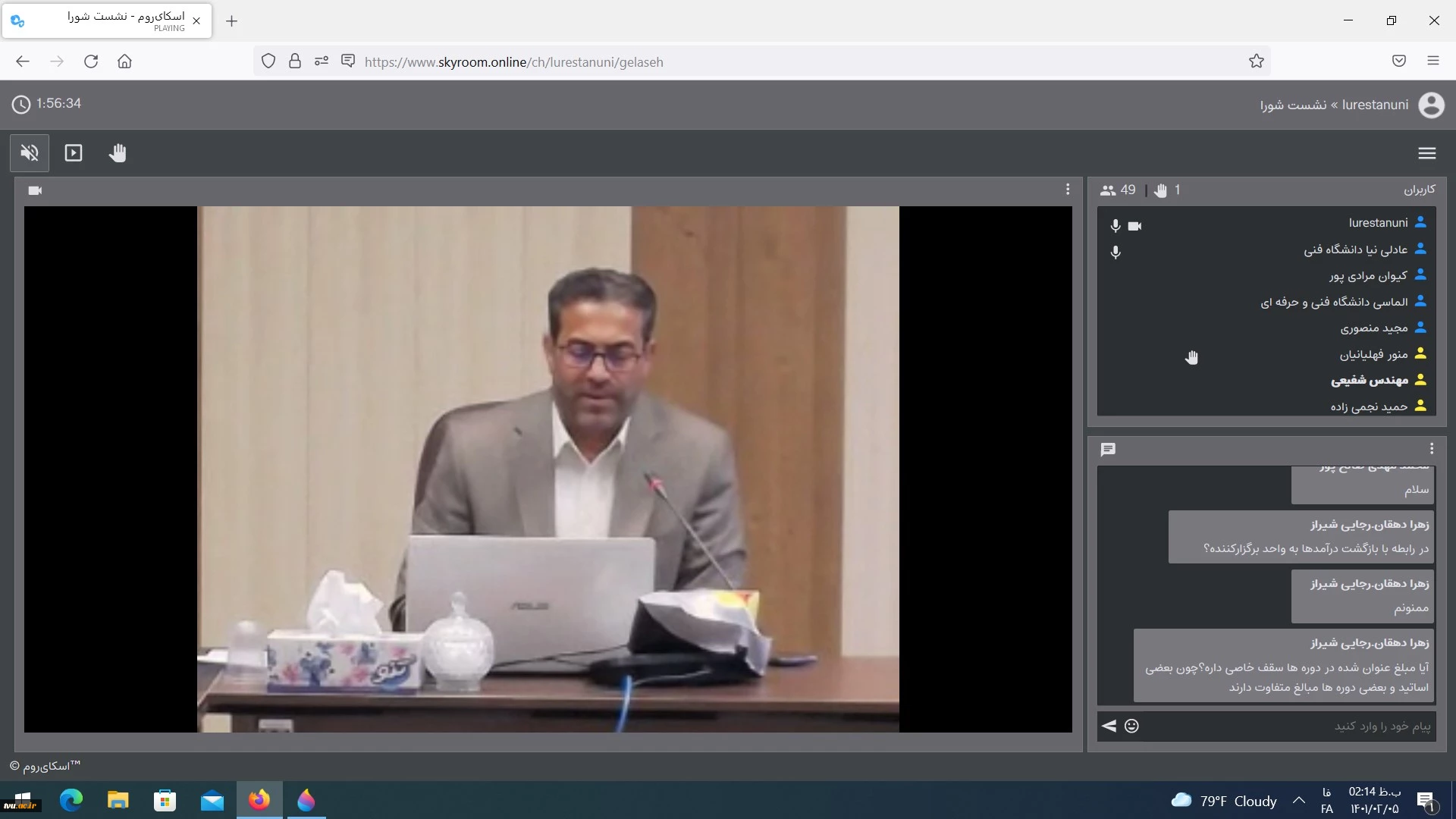Image resolution: width=1456 pixels, height=819 pixels.
Task: Open the chat panel three-dot menu
Action: coord(1432,449)
